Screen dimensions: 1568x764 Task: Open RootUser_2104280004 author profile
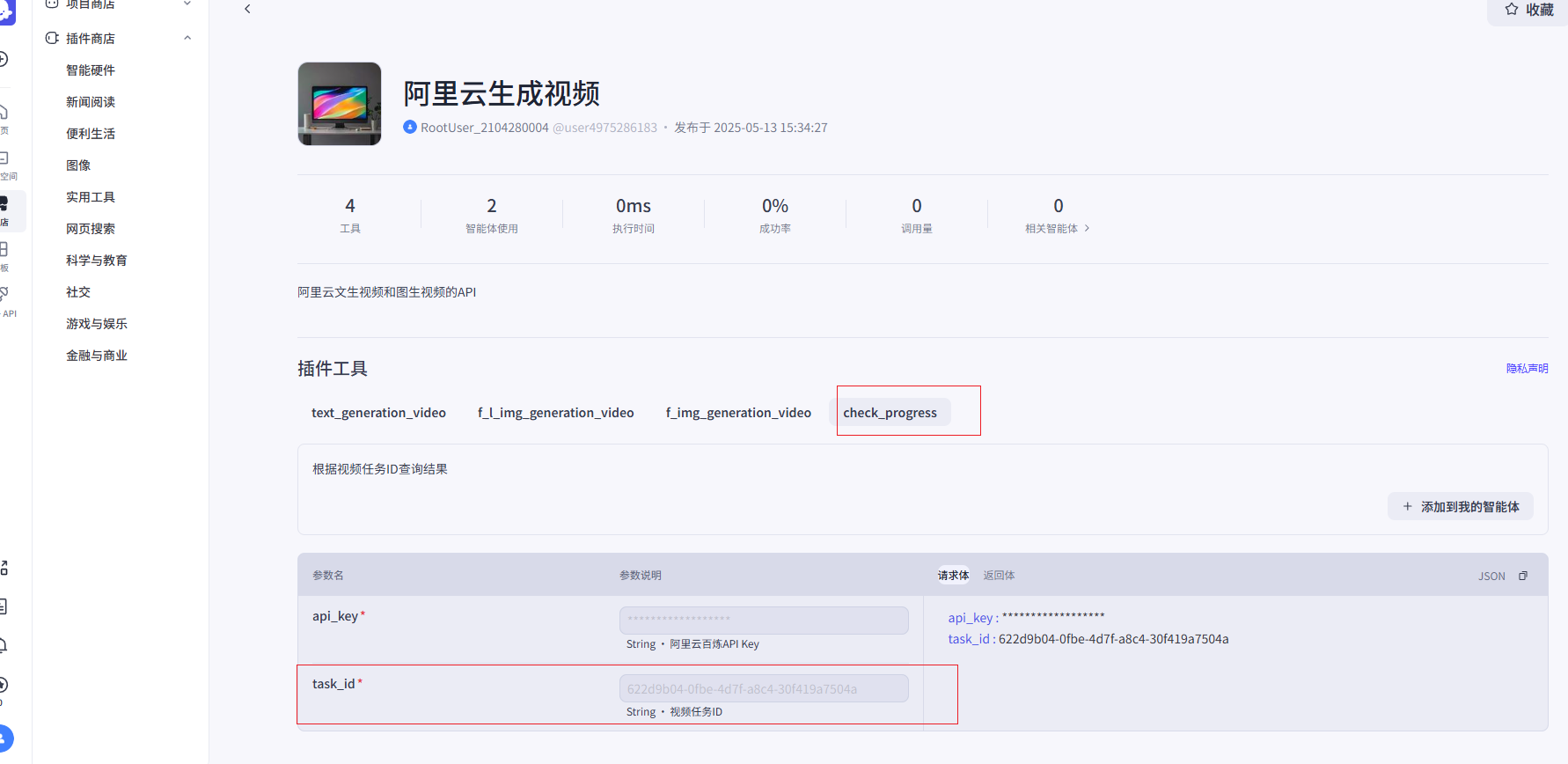pyautogui.click(x=485, y=128)
